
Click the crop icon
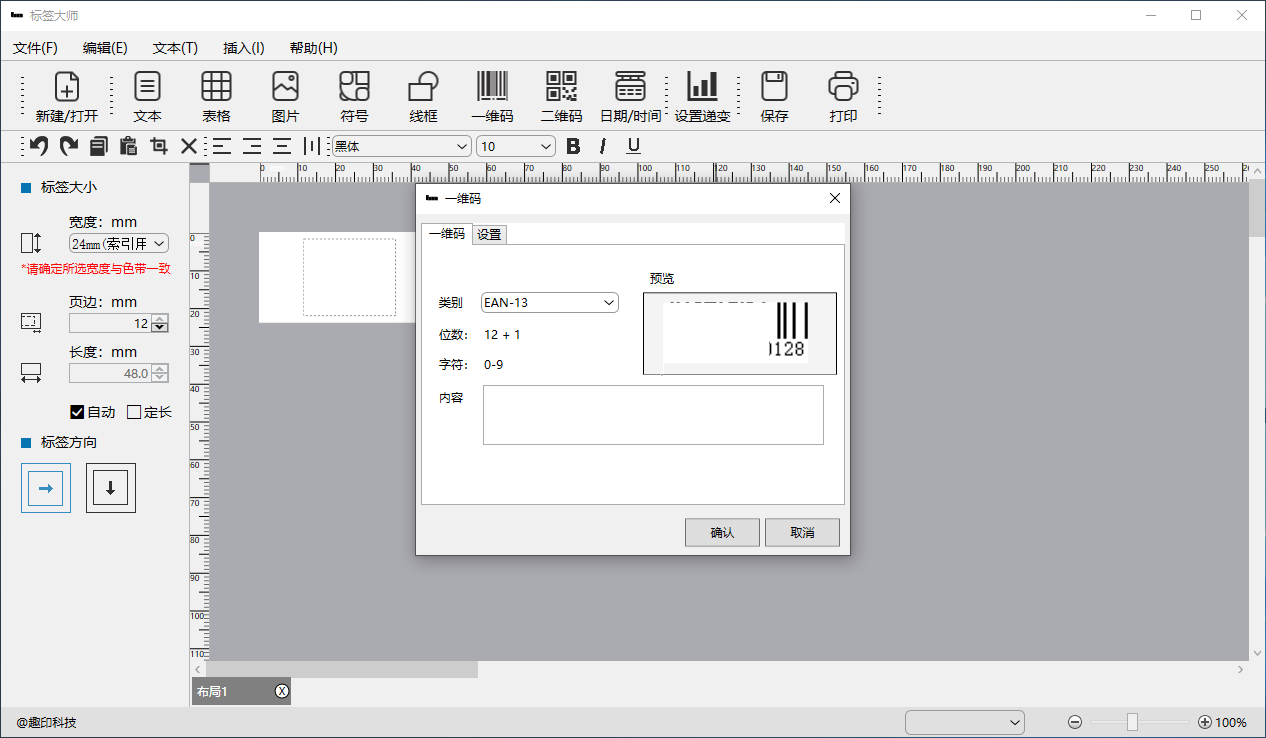pyautogui.click(x=159, y=146)
